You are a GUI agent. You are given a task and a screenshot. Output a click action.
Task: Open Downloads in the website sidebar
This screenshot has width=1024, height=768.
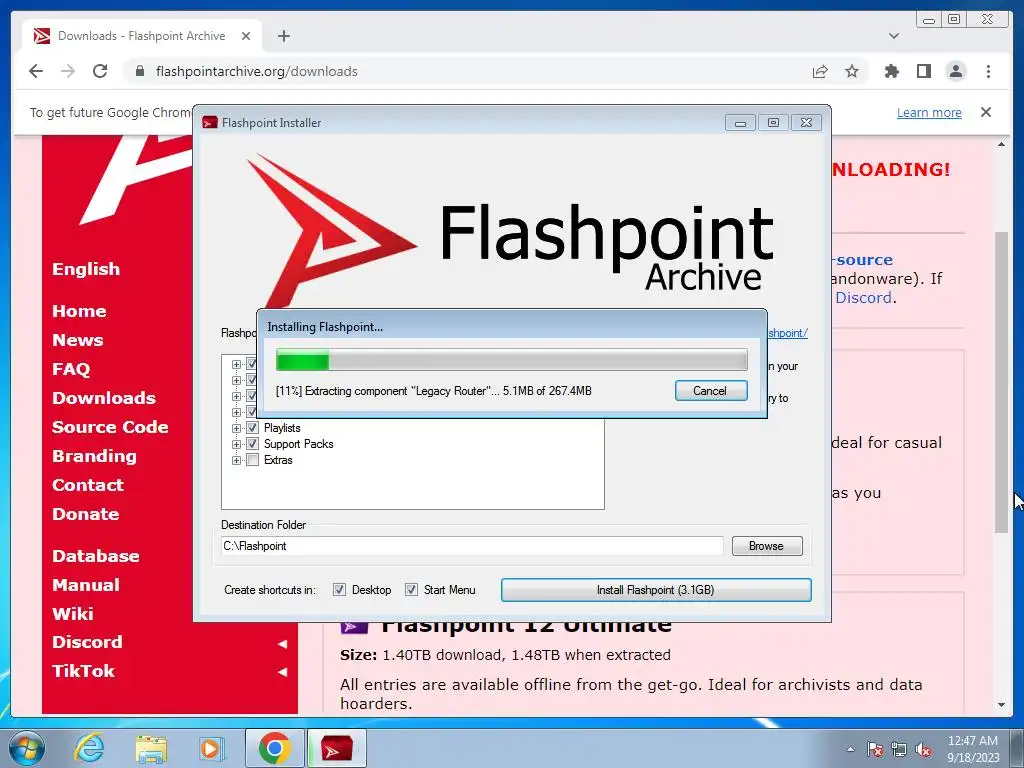coord(104,398)
